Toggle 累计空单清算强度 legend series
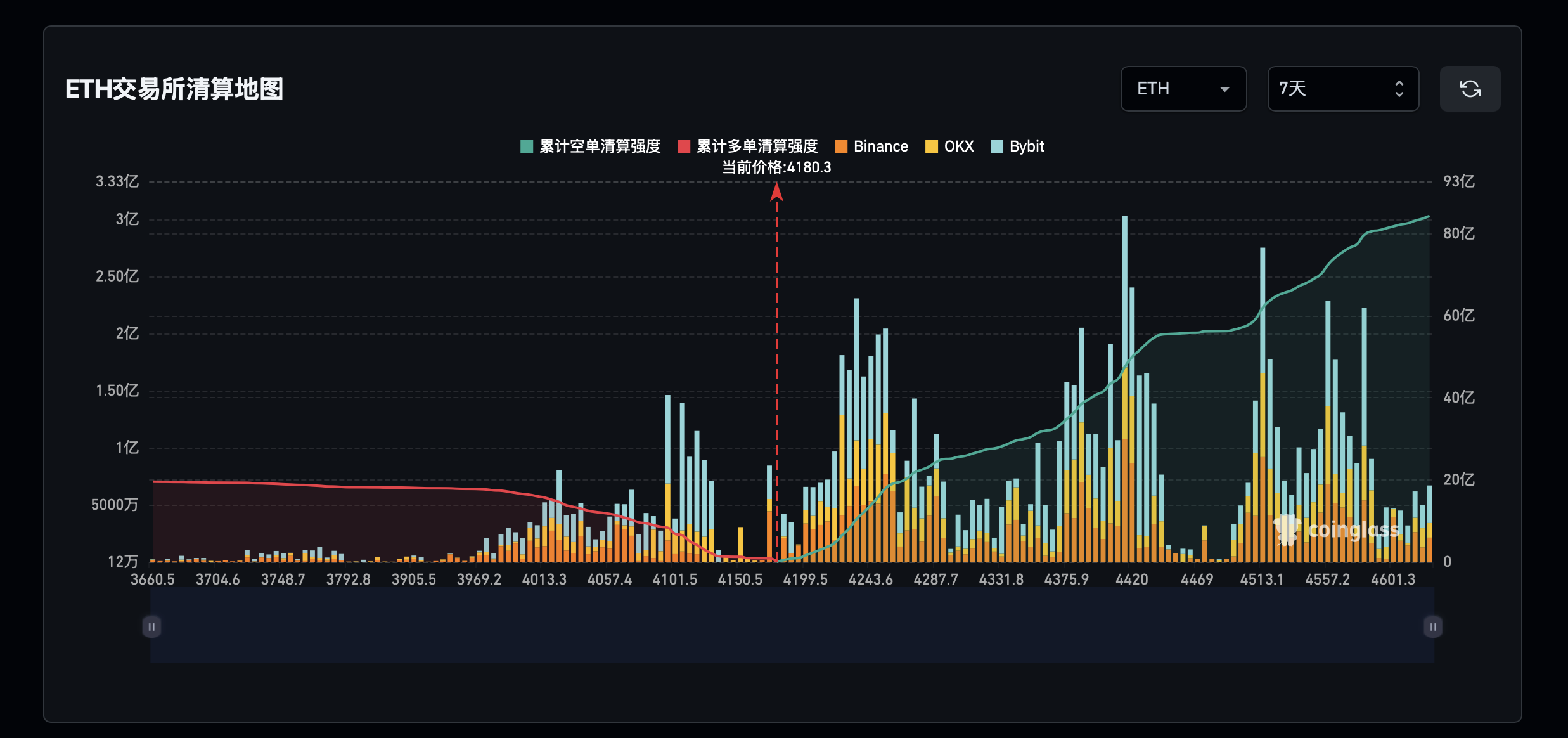The width and height of the screenshot is (1568, 738). click(x=590, y=146)
